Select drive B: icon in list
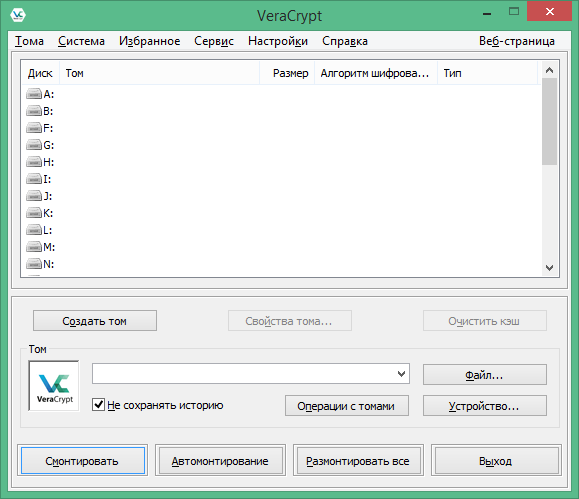 [x=34, y=111]
